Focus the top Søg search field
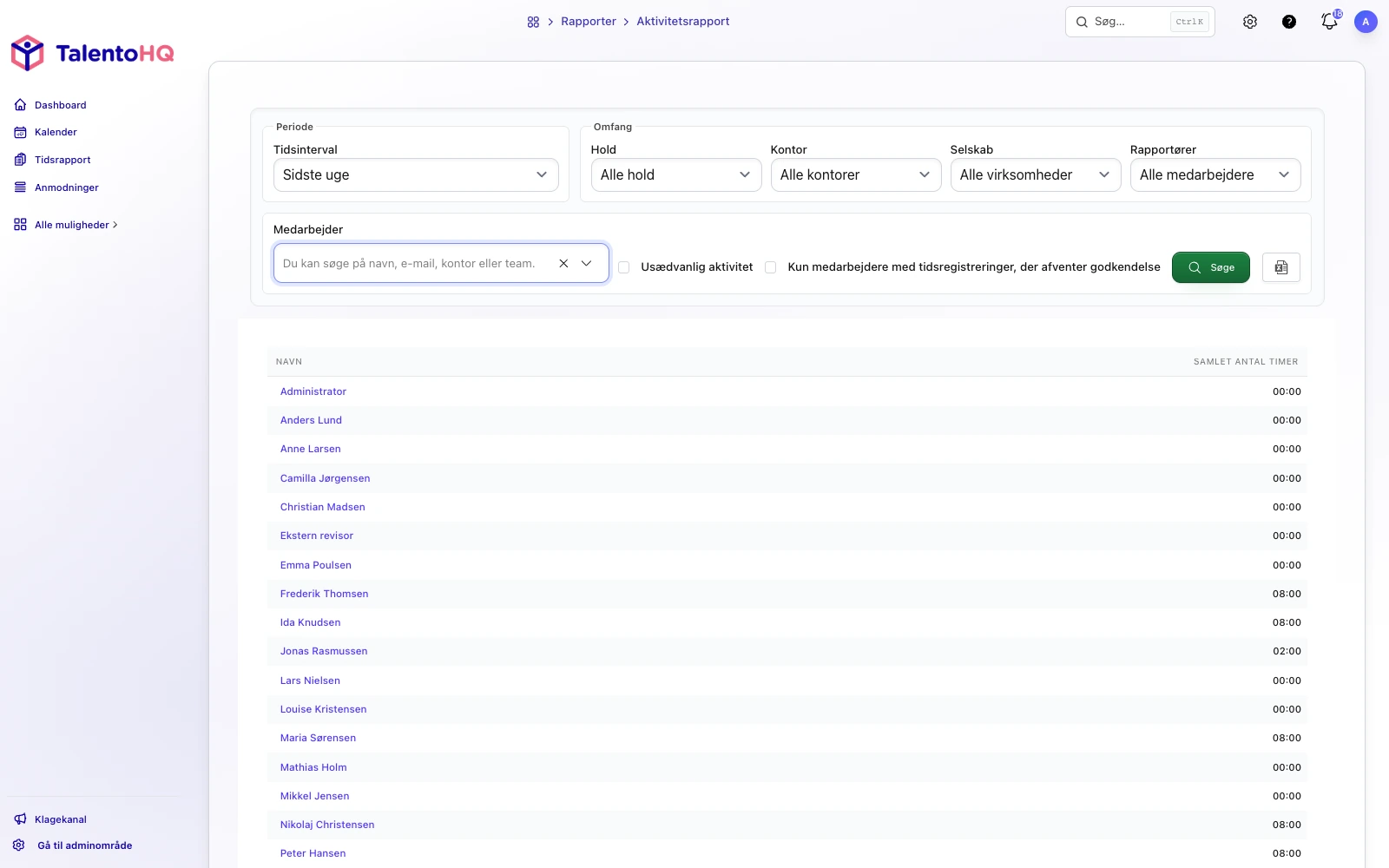The width and height of the screenshot is (1389, 868). tap(1140, 22)
